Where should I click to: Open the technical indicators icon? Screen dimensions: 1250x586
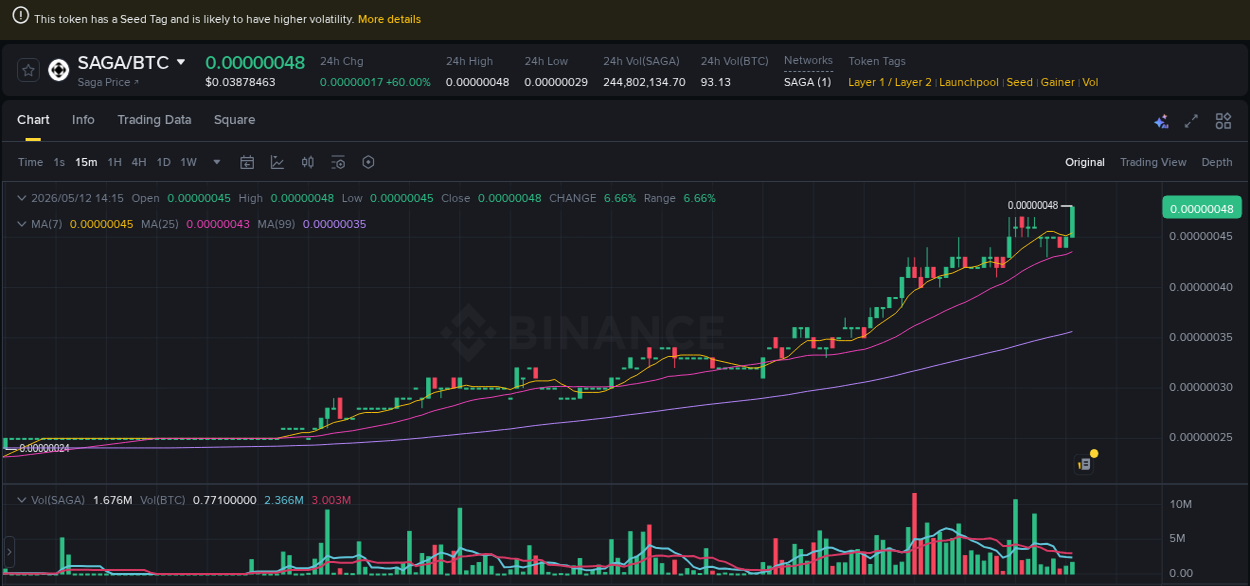(277, 162)
